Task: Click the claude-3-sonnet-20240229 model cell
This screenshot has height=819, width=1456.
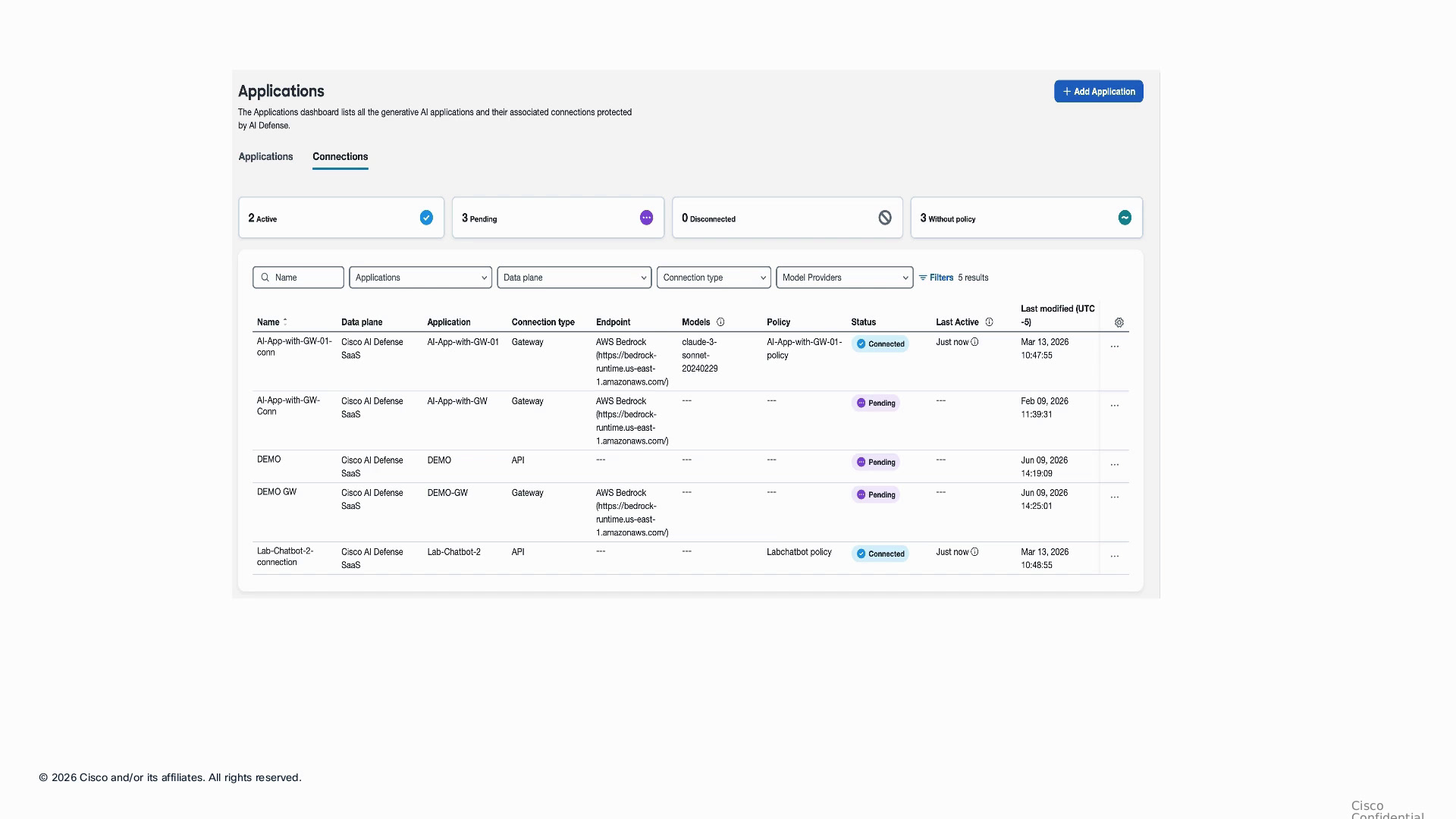Action: tap(699, 356)
